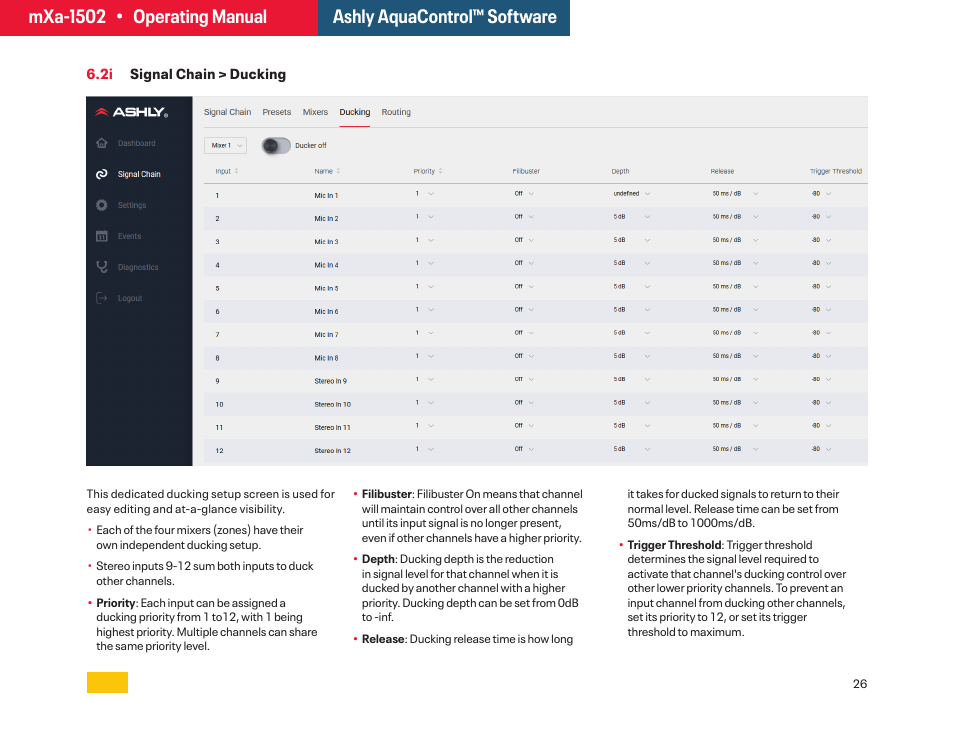Click the Release column header
The width and height of the screenshot is (954, 738).
[x=723, y=171]
